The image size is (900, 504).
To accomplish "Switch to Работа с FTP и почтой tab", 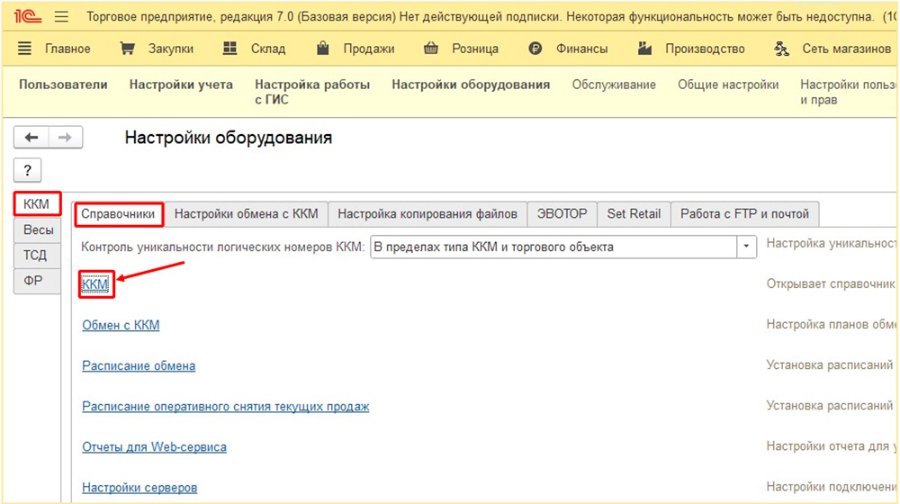I will coord(744,214).
